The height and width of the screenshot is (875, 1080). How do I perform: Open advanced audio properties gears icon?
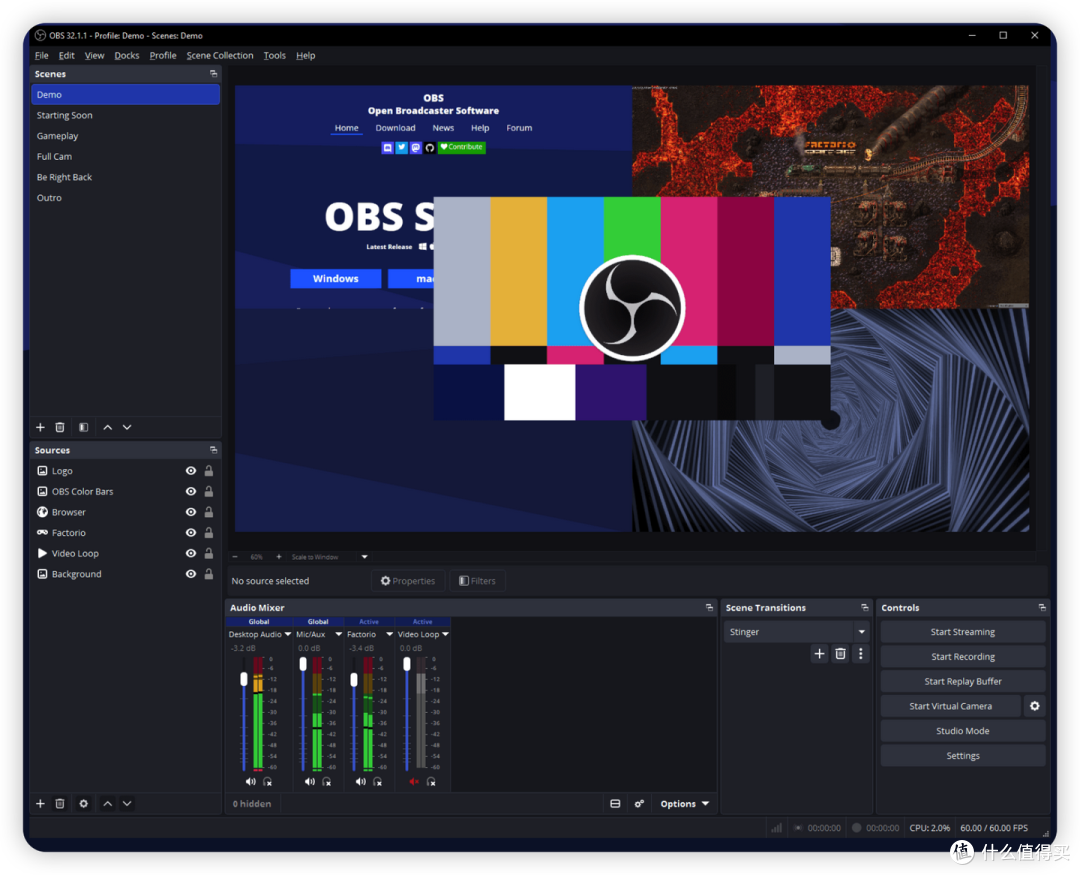pyautogui.click(x=639, y=803)
